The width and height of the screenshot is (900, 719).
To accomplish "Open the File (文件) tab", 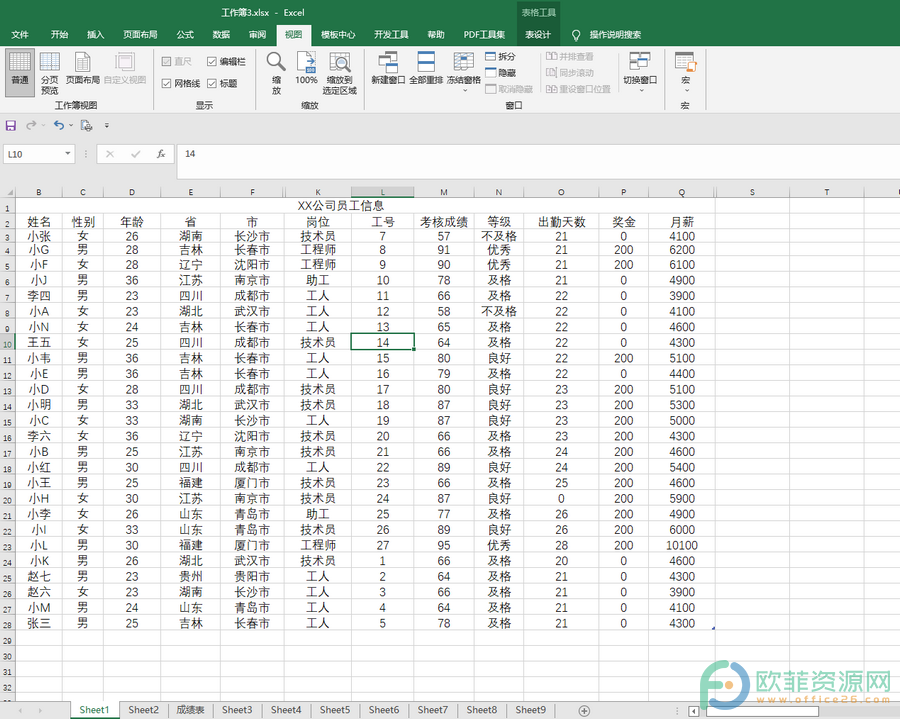I will pyautogui.click(x=20, y=34).
